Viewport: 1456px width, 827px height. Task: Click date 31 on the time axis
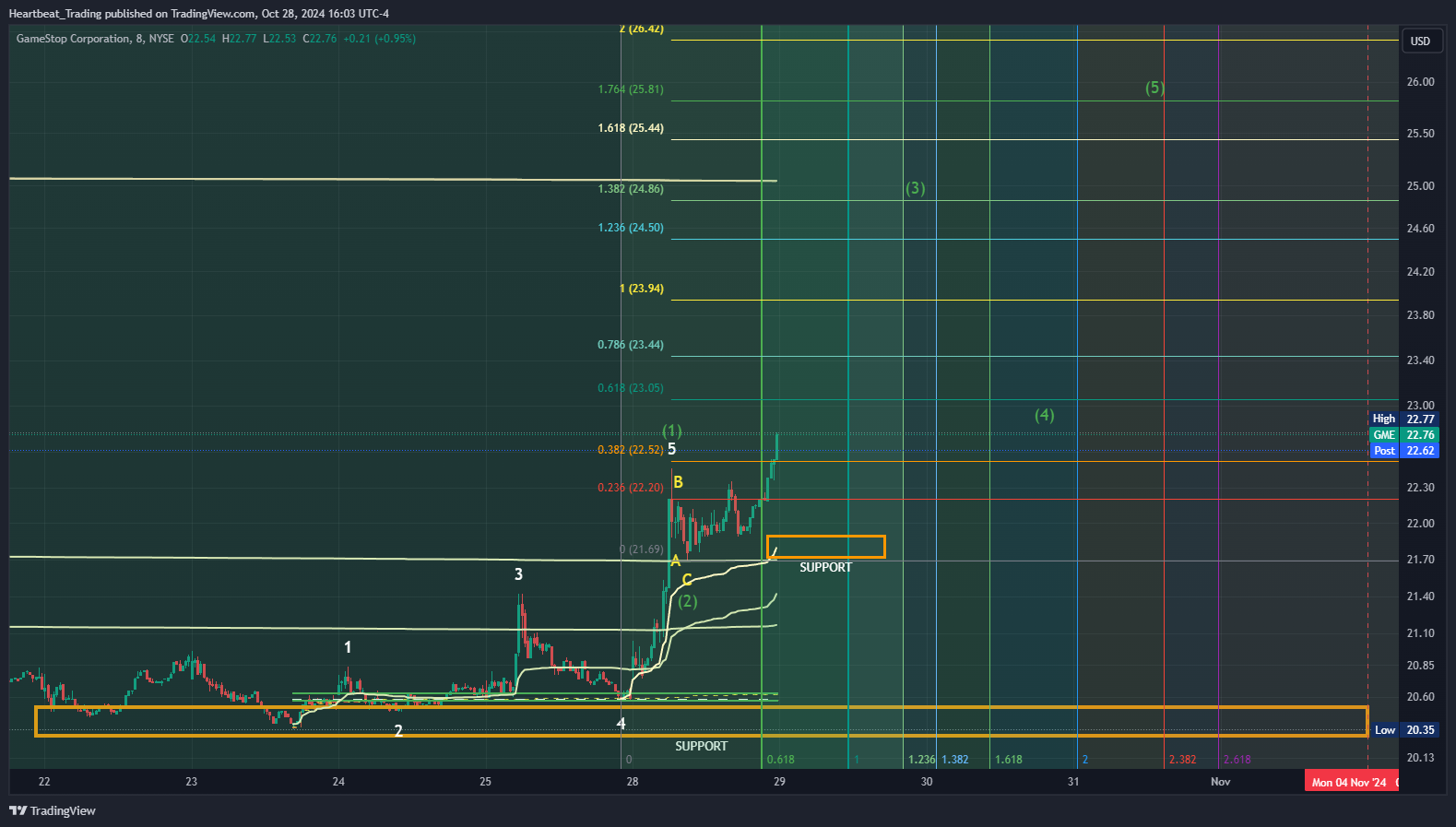pyautogui.click(x=1073, y=782)
